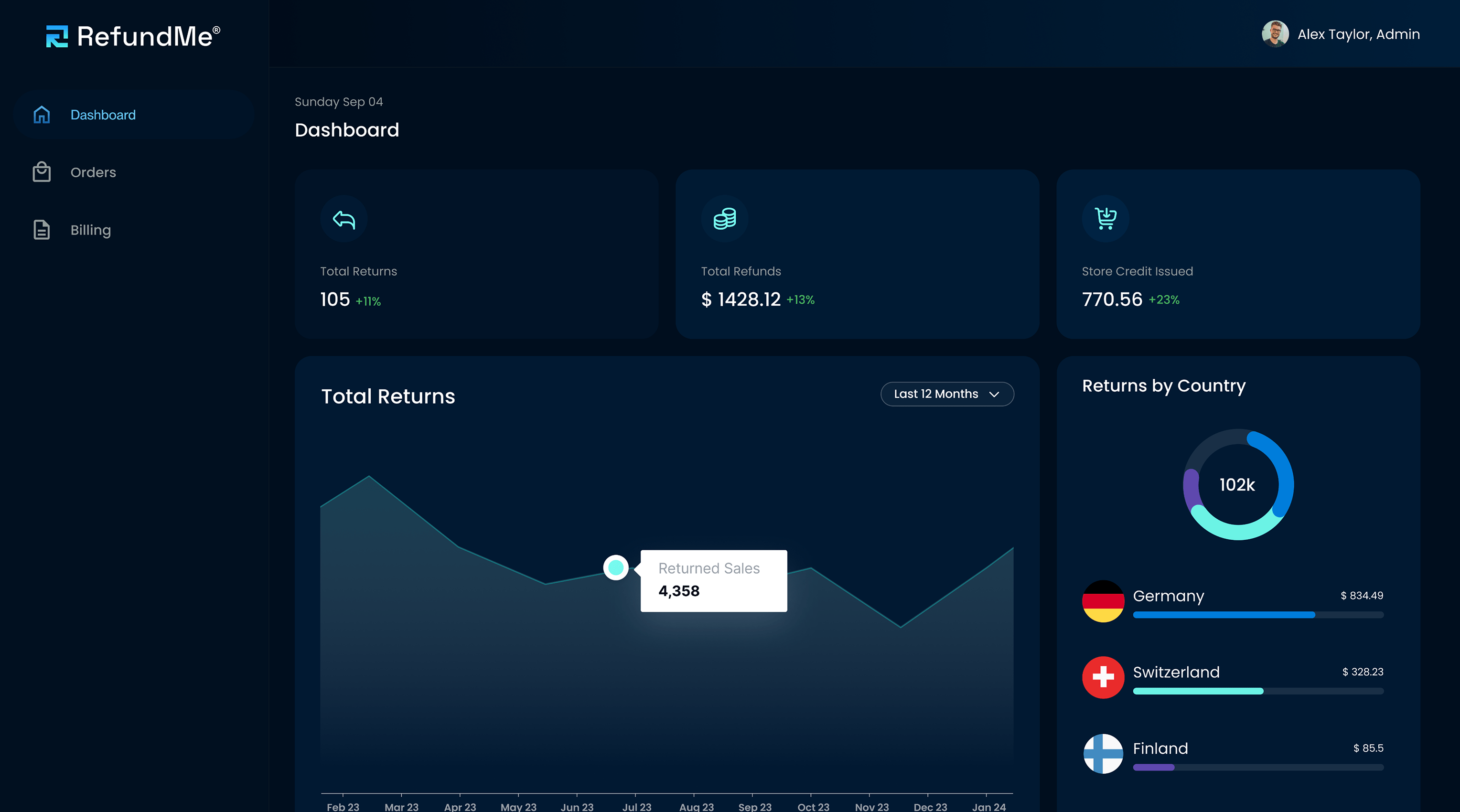Select the Dashboard menu item

[x=103, y=115]
